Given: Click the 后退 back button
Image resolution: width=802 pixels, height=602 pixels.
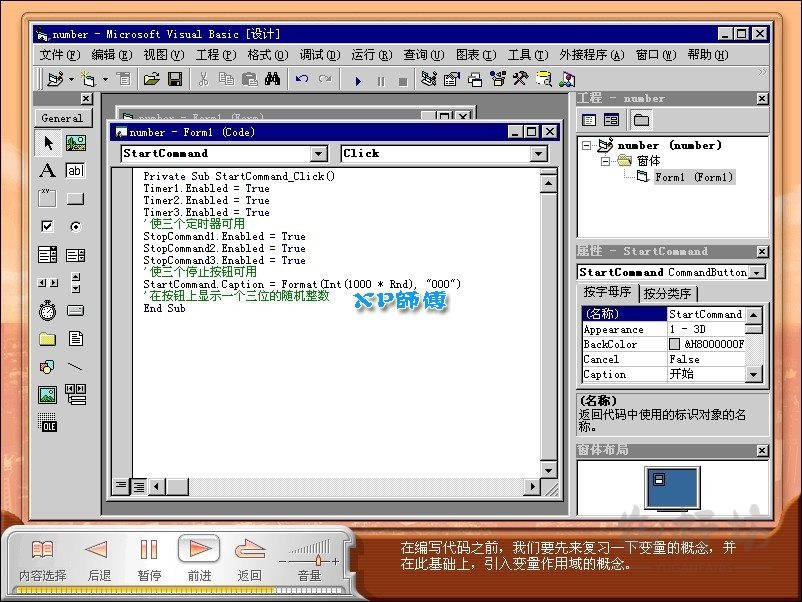Looking at the screenshot, I should (98, 560).
